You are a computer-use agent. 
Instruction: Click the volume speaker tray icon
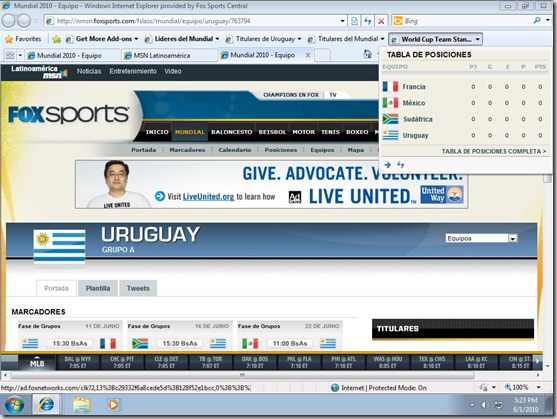(x=484, y=405)
